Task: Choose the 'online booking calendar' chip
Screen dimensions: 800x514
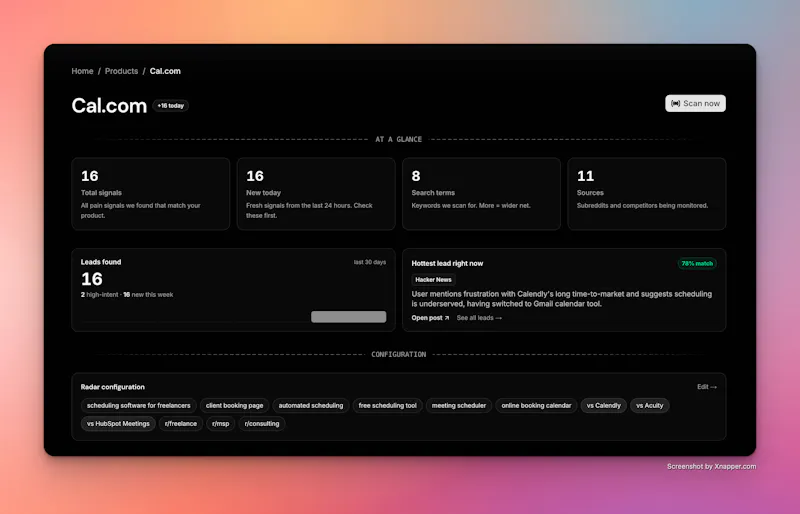Action: [x=536, y=405]
